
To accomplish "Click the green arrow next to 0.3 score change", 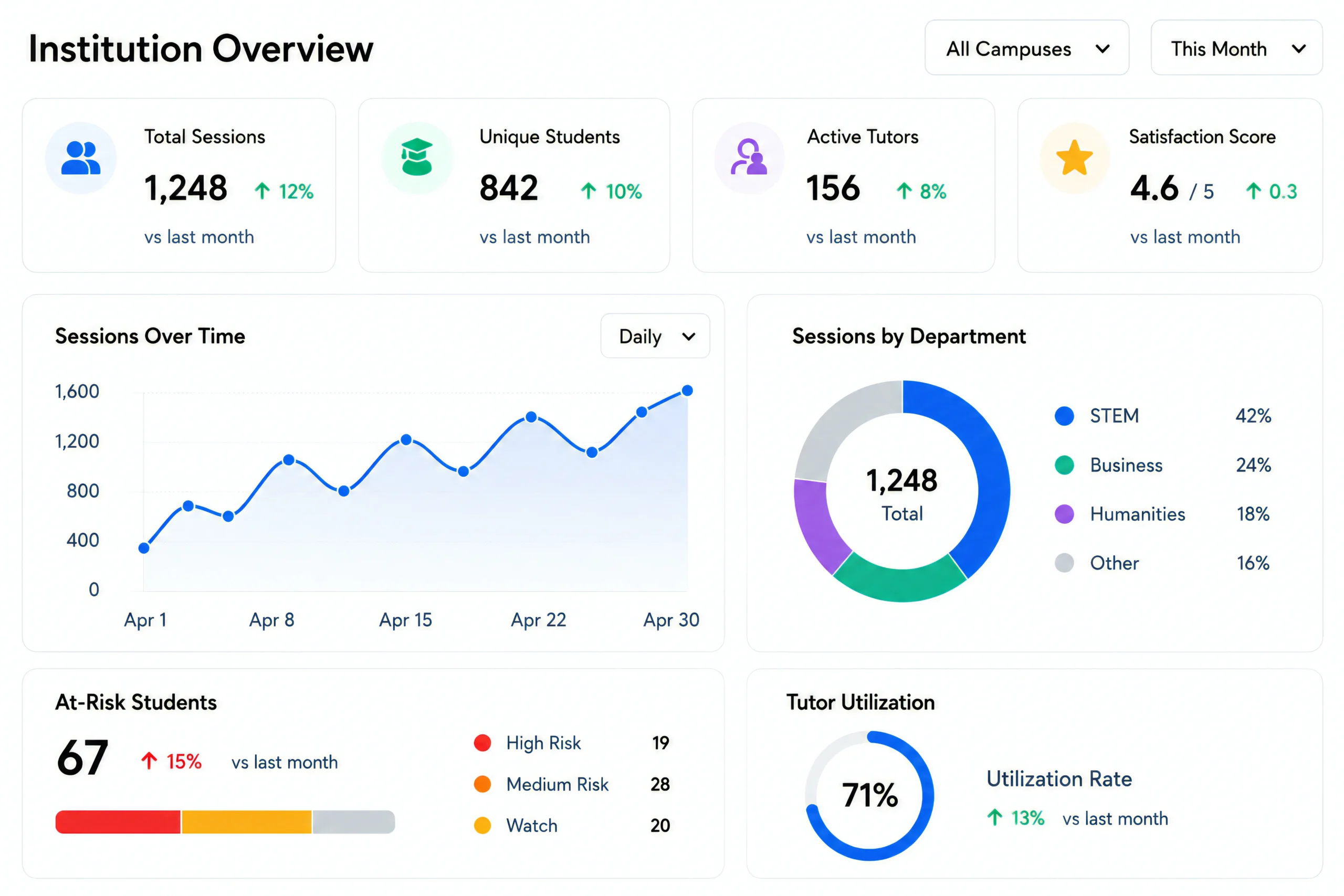I will 1253,191.
